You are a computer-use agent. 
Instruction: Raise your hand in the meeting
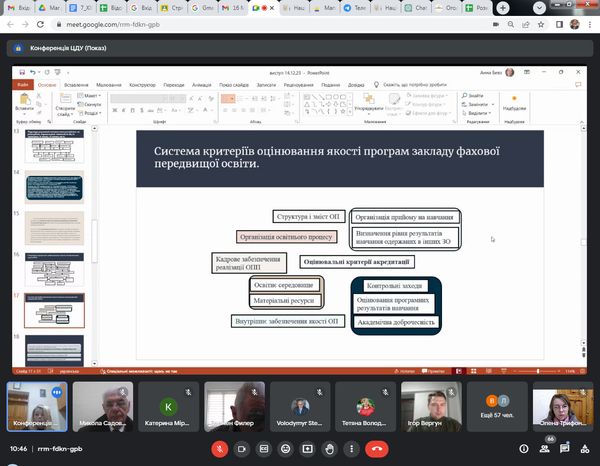click(x=332, y=449)
